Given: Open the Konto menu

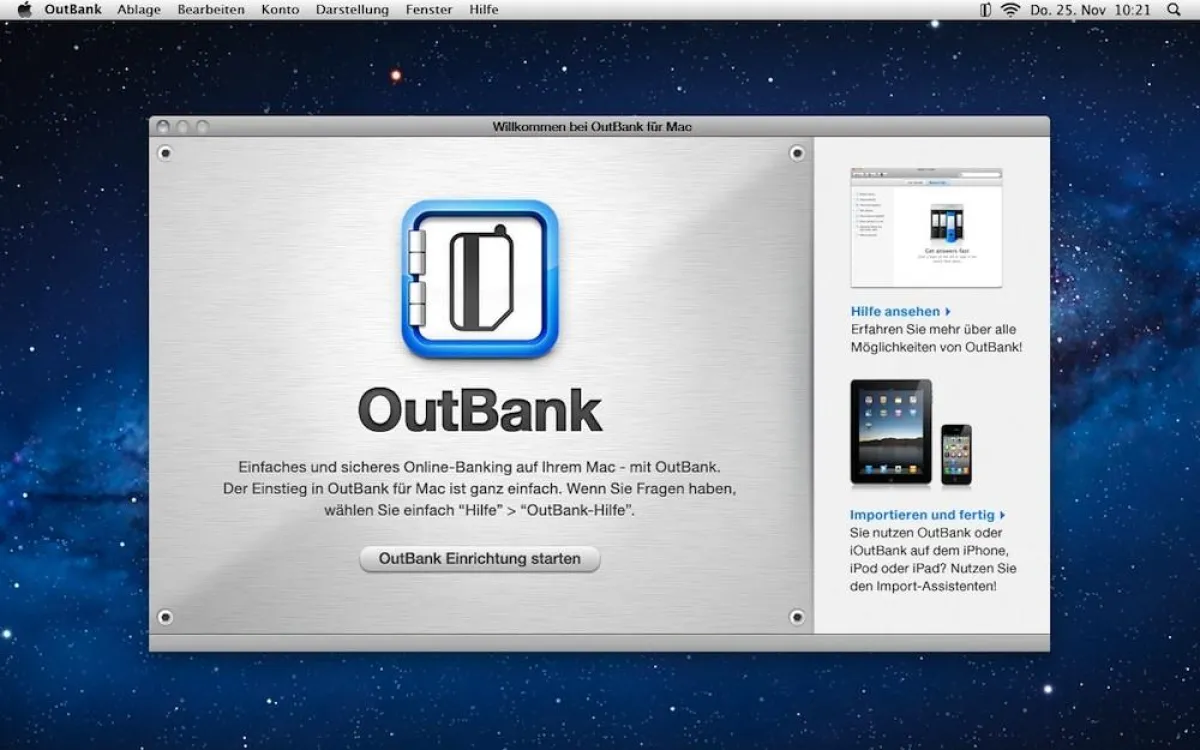Looking at the screenshot, I should click(280, 9).
